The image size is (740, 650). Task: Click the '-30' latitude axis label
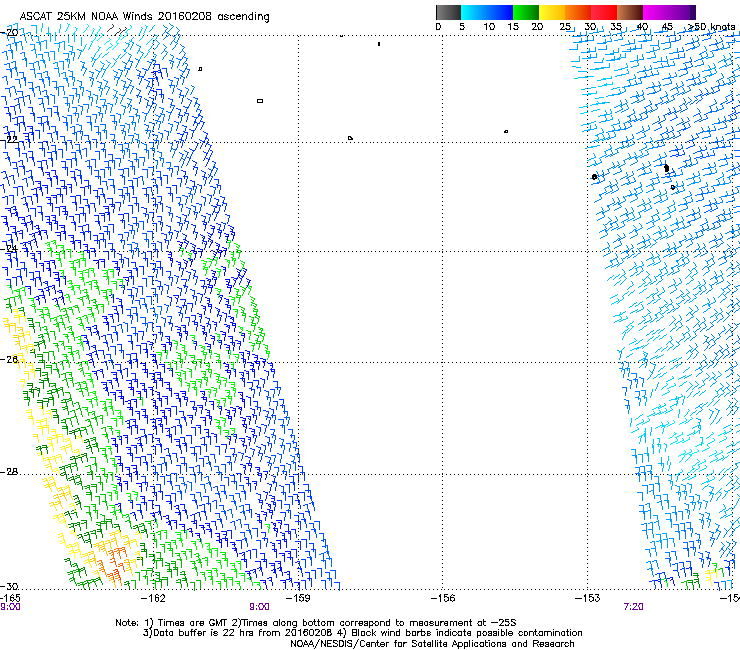(9, 586)
